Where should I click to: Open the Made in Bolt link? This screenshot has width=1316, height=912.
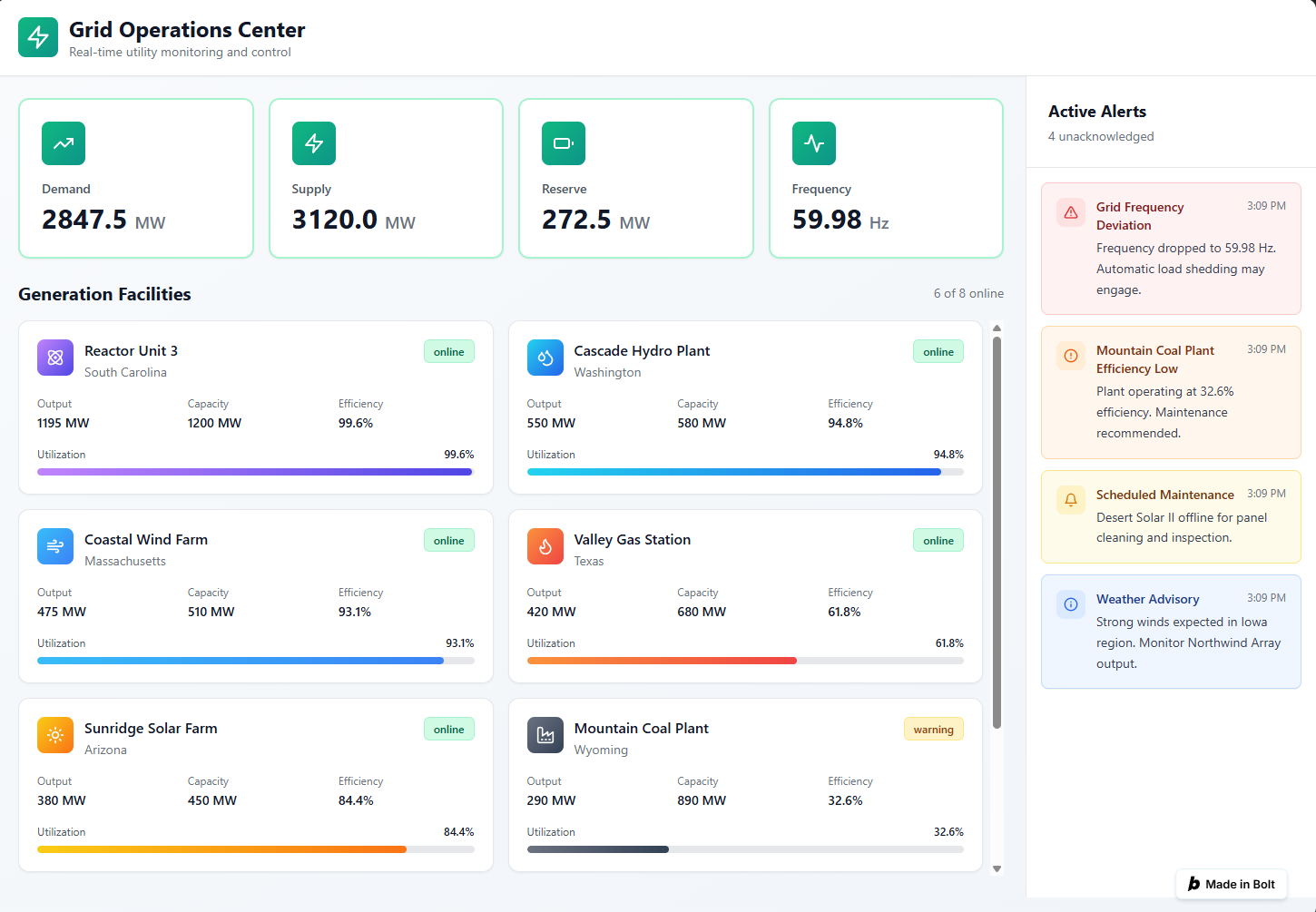click(1232, 884)
